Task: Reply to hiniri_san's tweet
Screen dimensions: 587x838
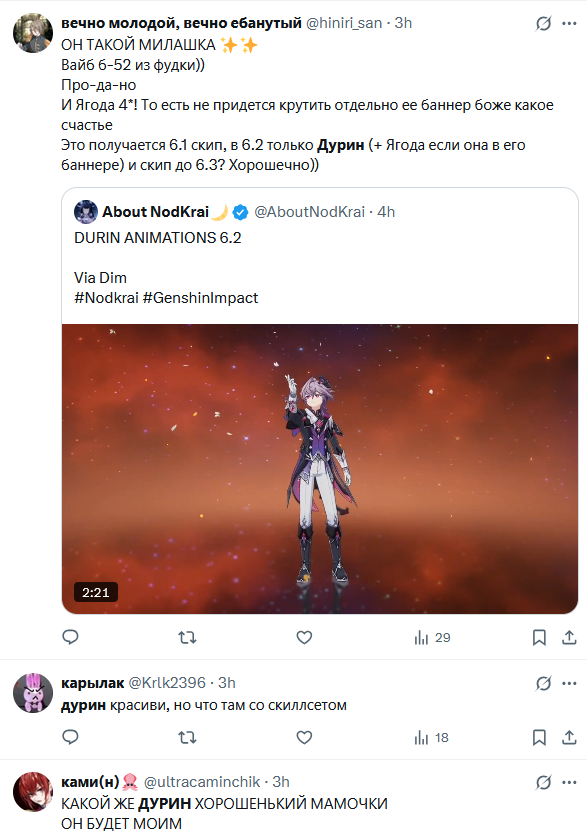Action: 71,637
